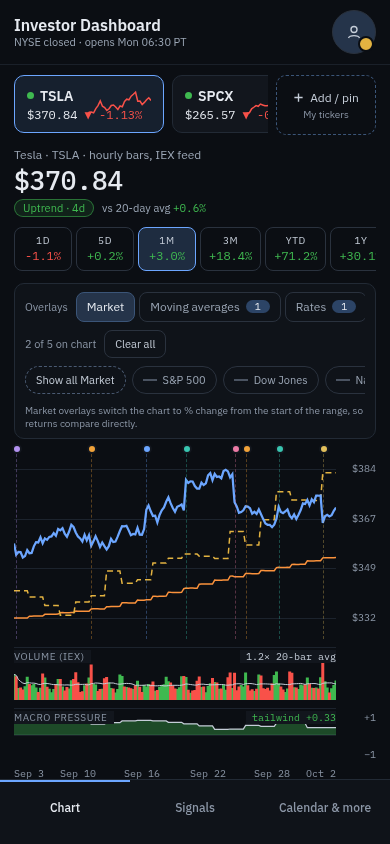This screenshot has height=844, width=390.
Task: Choose the 3M range button
Action: (x=230, y=249)
